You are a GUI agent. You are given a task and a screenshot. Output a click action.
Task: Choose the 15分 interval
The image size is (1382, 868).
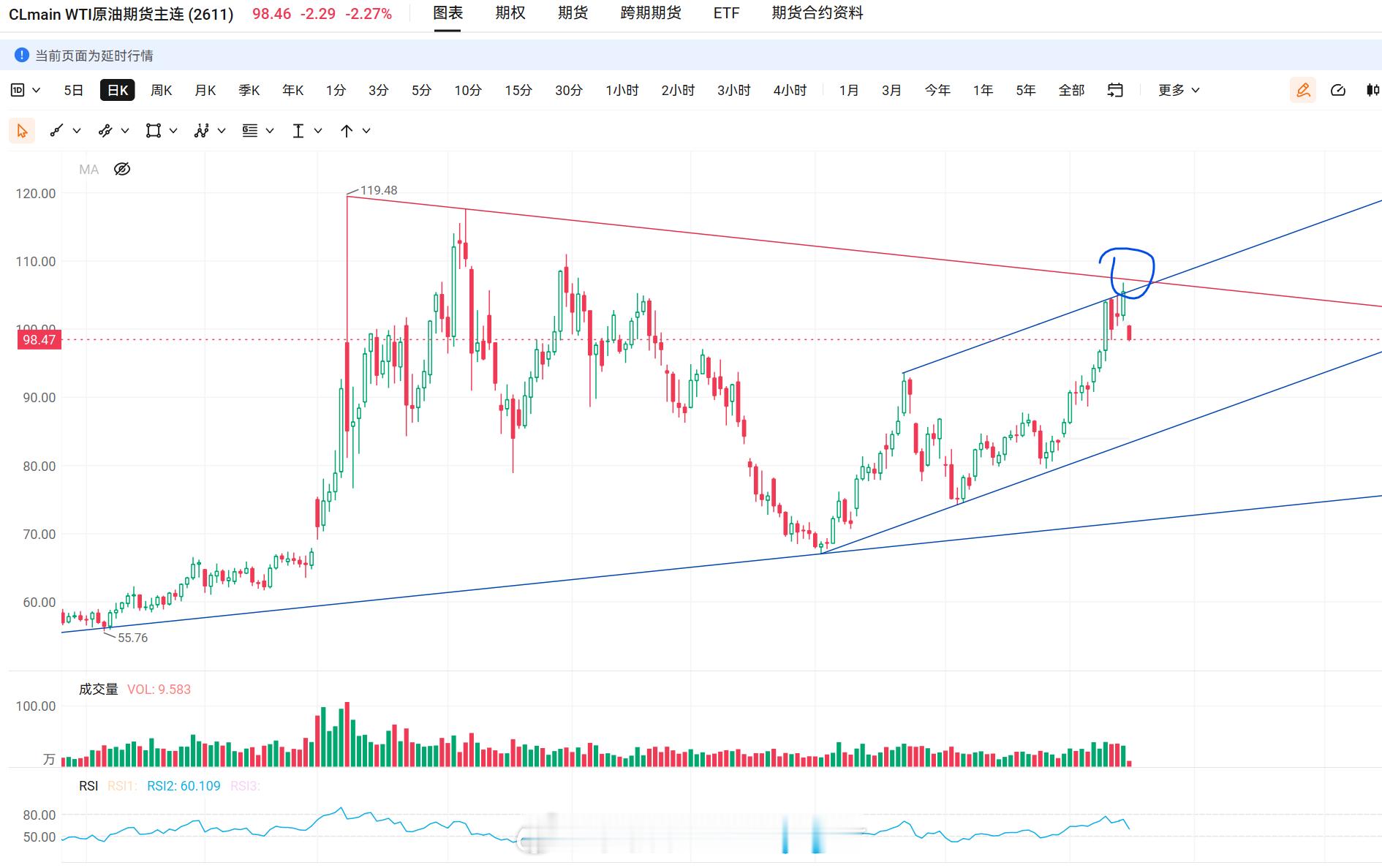coord(518,90)
